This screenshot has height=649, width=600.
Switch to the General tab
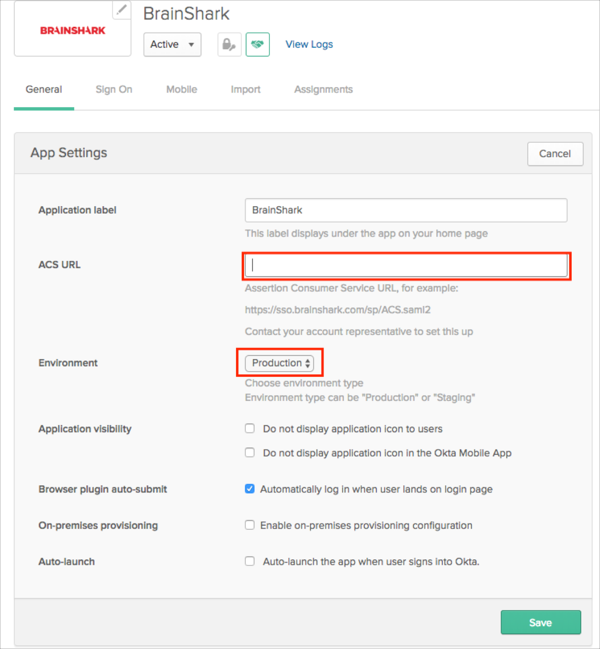click(x=44, y=90)
